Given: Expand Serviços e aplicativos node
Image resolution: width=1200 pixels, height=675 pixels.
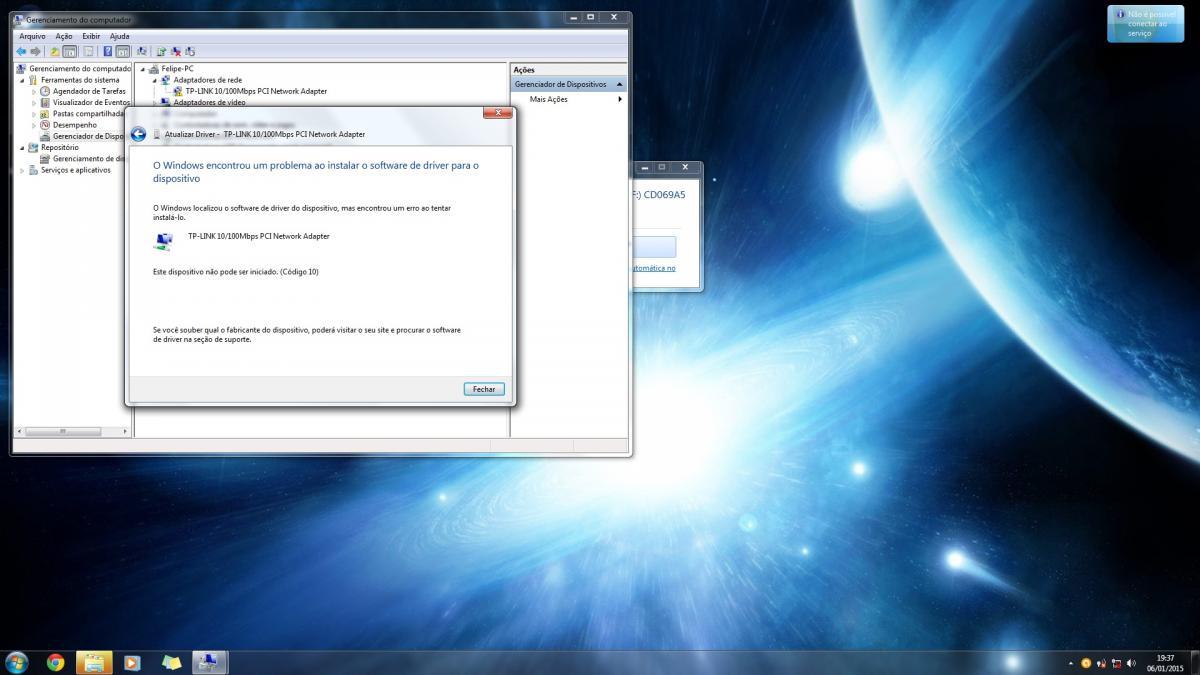Looking at the screenshot, I should 22,170.
